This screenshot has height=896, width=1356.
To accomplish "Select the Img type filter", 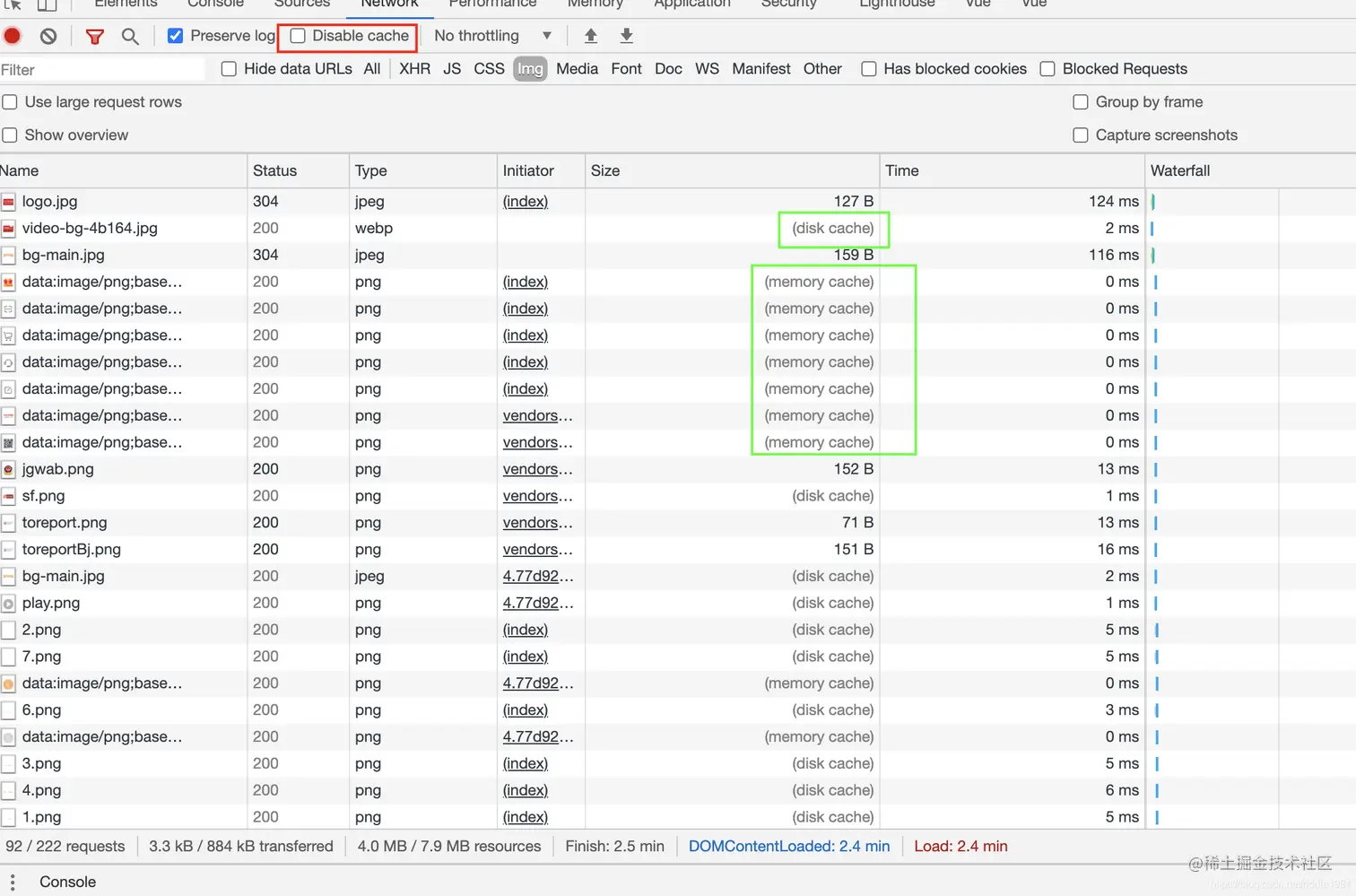I will click(530, 69).
